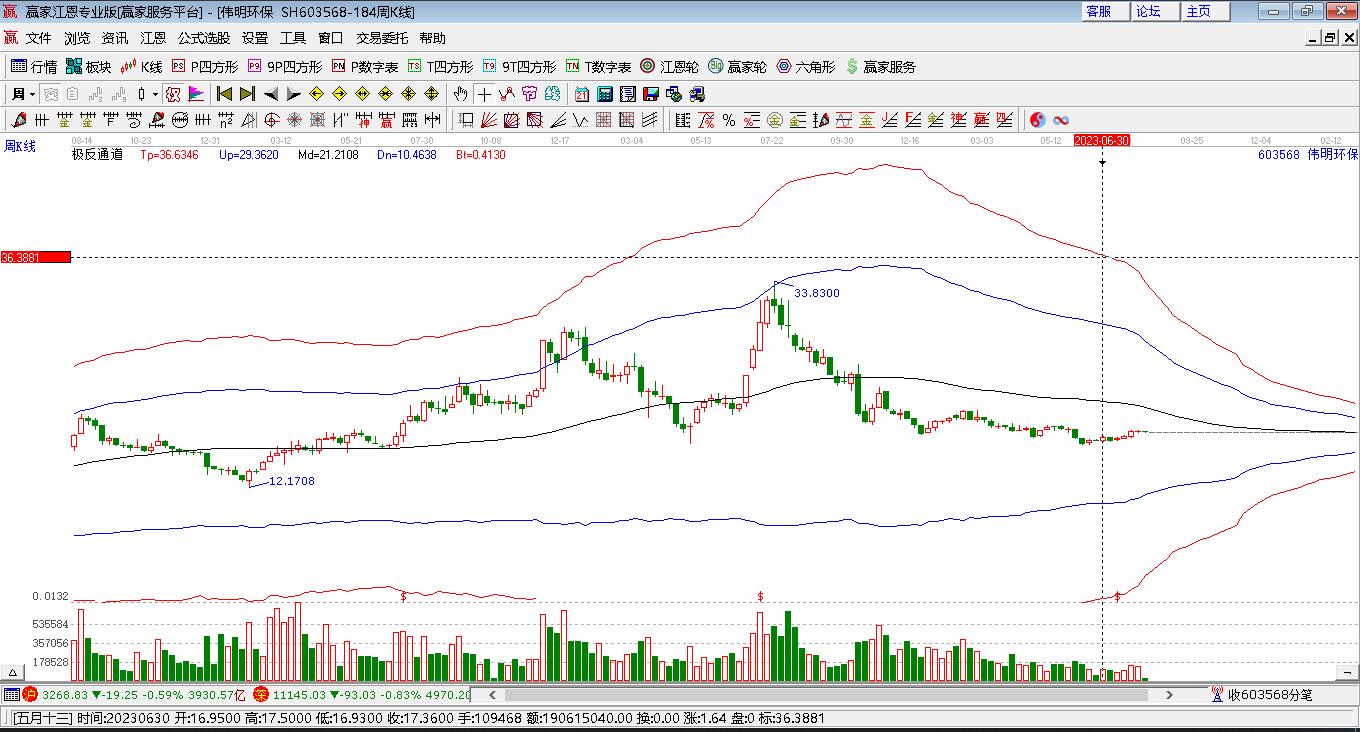Expand the 周 period dropdown arrow
This screenshot has width=1360, height=732.
click(x=32, y=94)
